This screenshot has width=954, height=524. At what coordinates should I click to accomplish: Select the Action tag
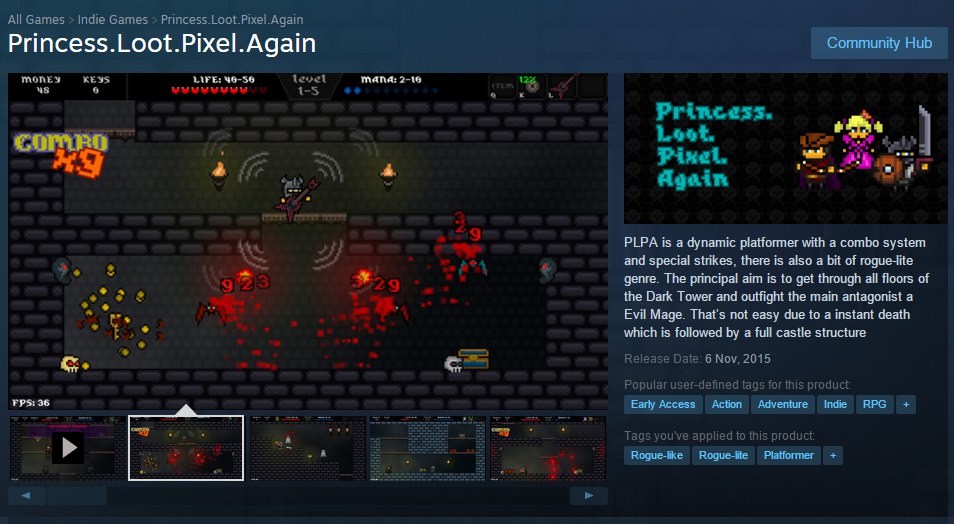click(727, 404)
